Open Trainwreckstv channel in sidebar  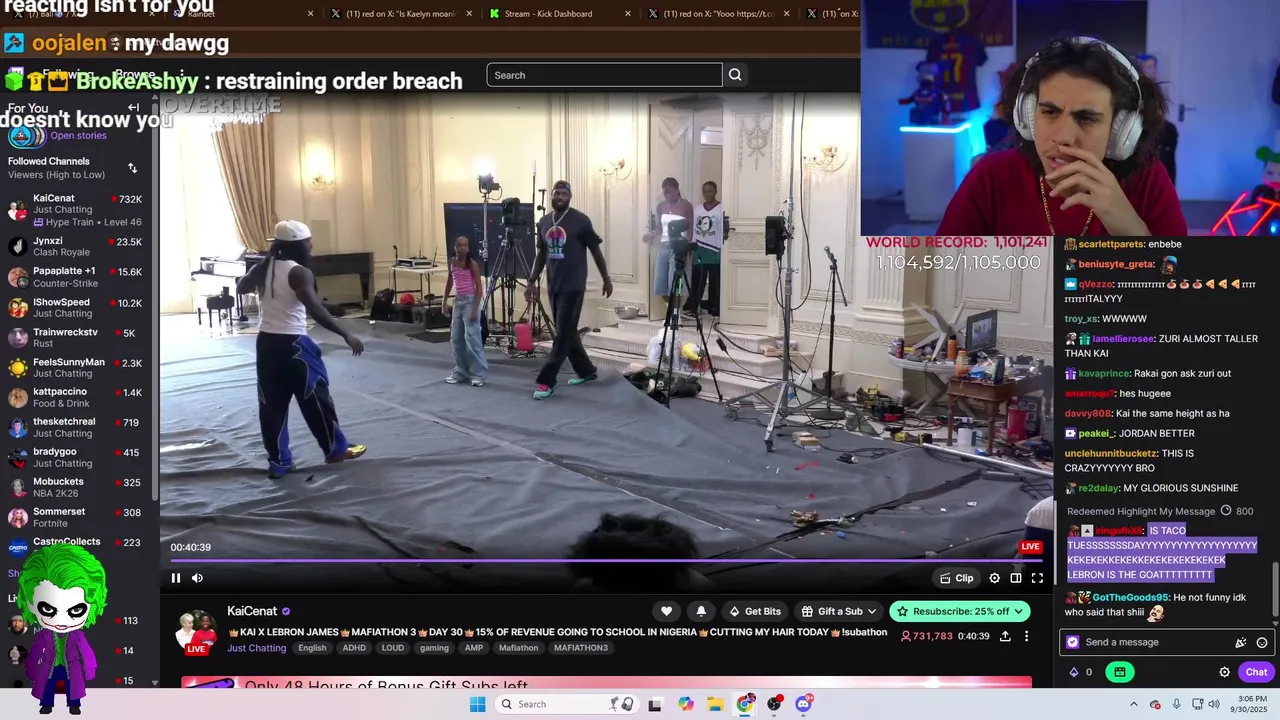[x=76, y=337]
